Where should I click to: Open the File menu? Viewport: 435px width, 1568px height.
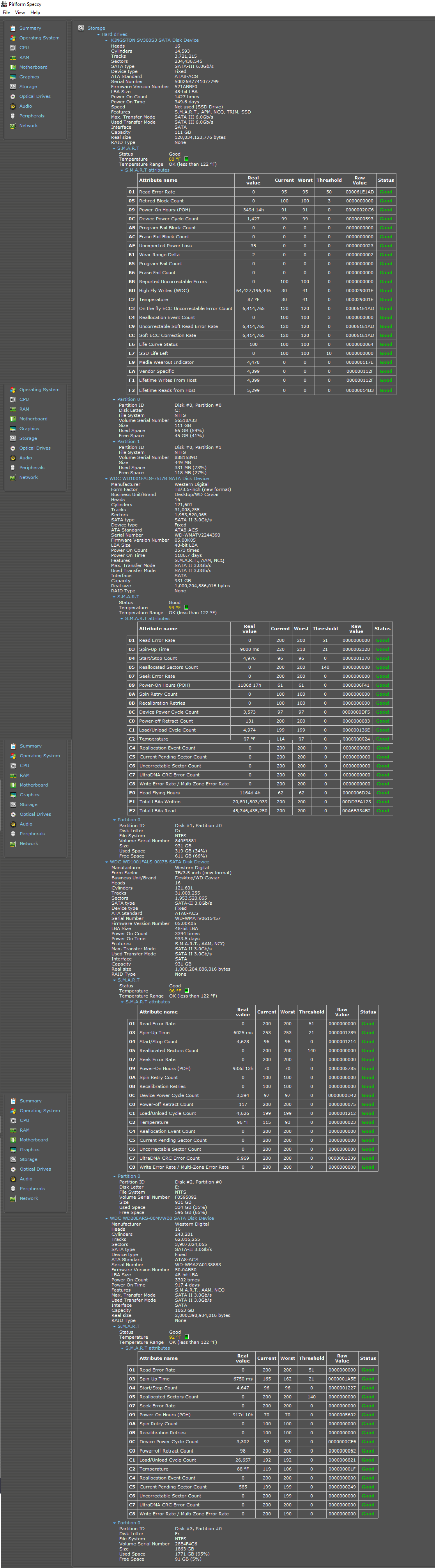point(6,12)
